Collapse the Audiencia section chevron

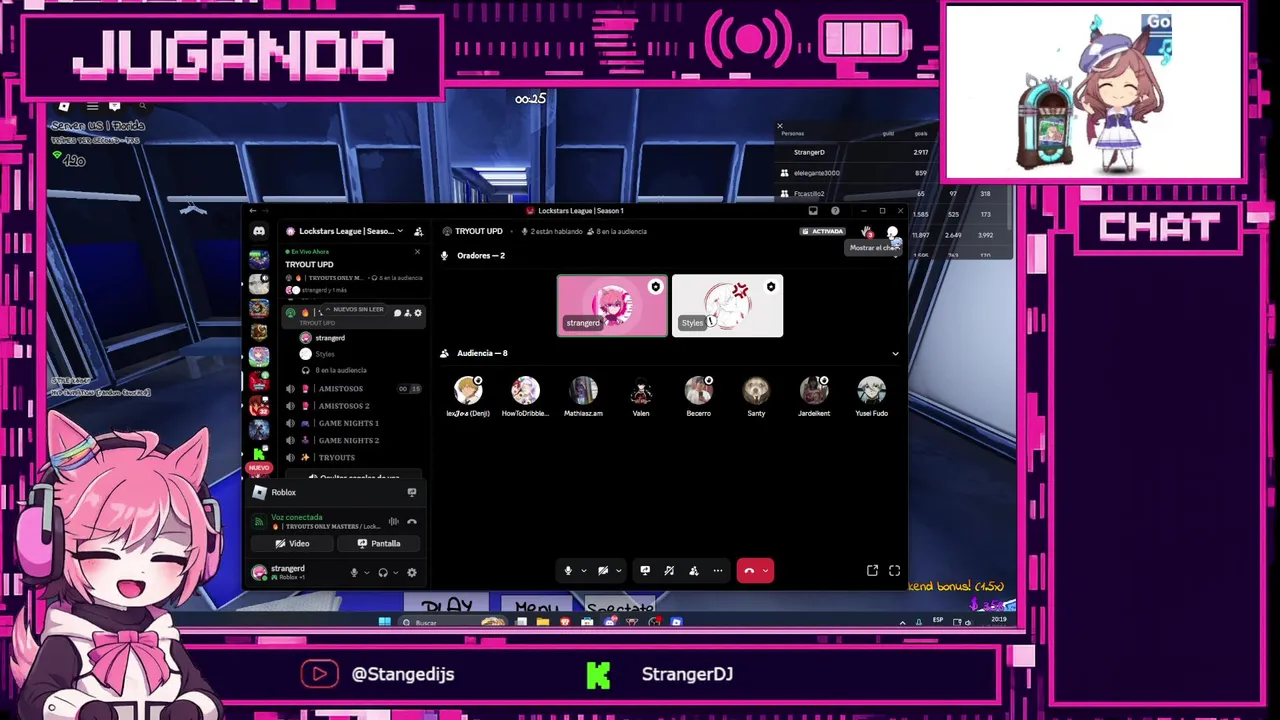pyautogui.click(x=895, y=353)
